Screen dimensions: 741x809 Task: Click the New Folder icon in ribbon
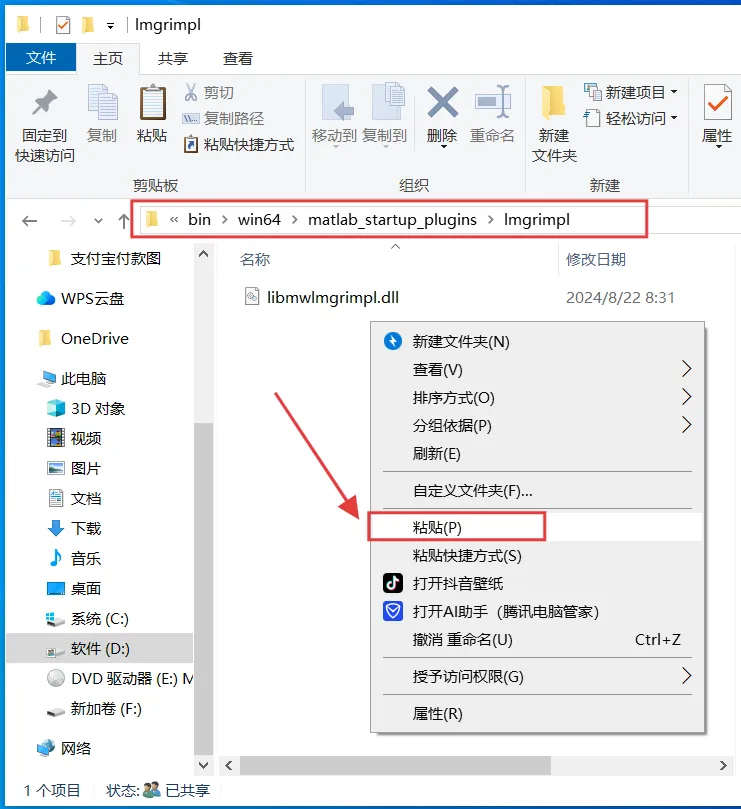pyautogui.click(x=553, y=103)
